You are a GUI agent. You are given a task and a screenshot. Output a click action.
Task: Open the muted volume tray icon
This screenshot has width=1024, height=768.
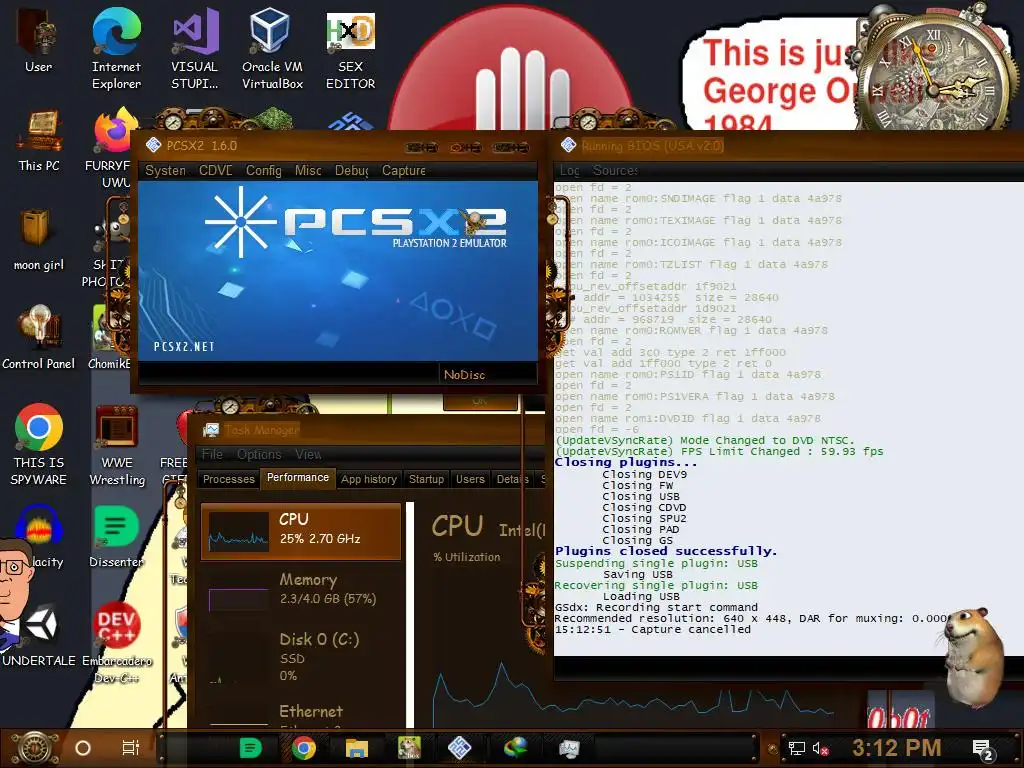pos(821,748)
